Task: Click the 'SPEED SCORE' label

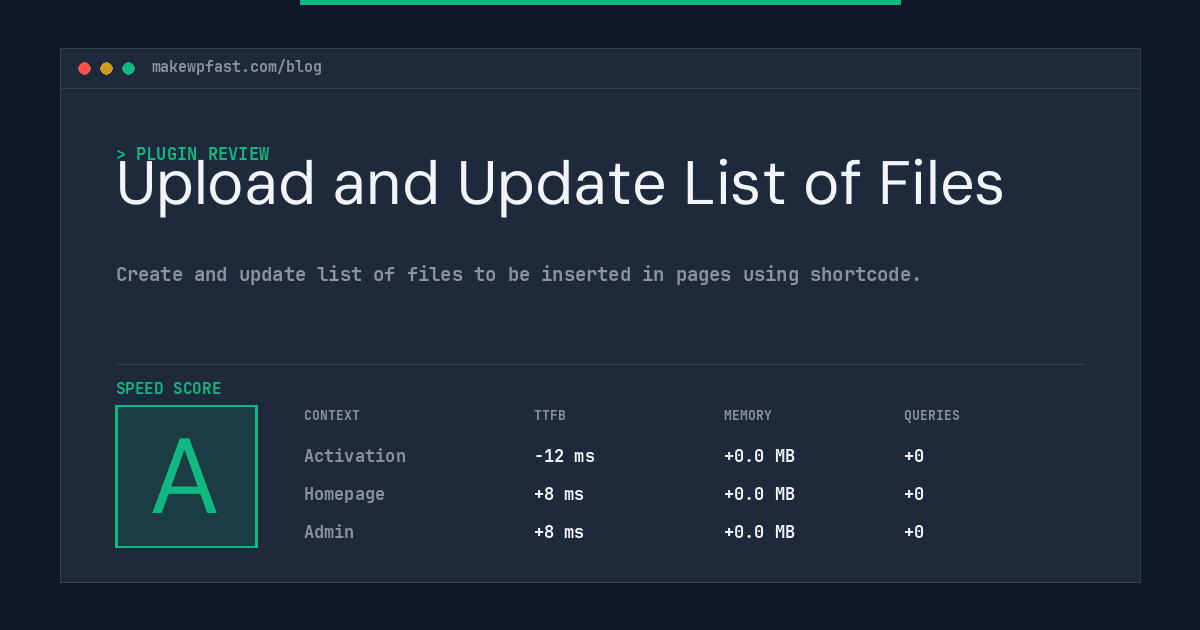Action: (169, 389)
